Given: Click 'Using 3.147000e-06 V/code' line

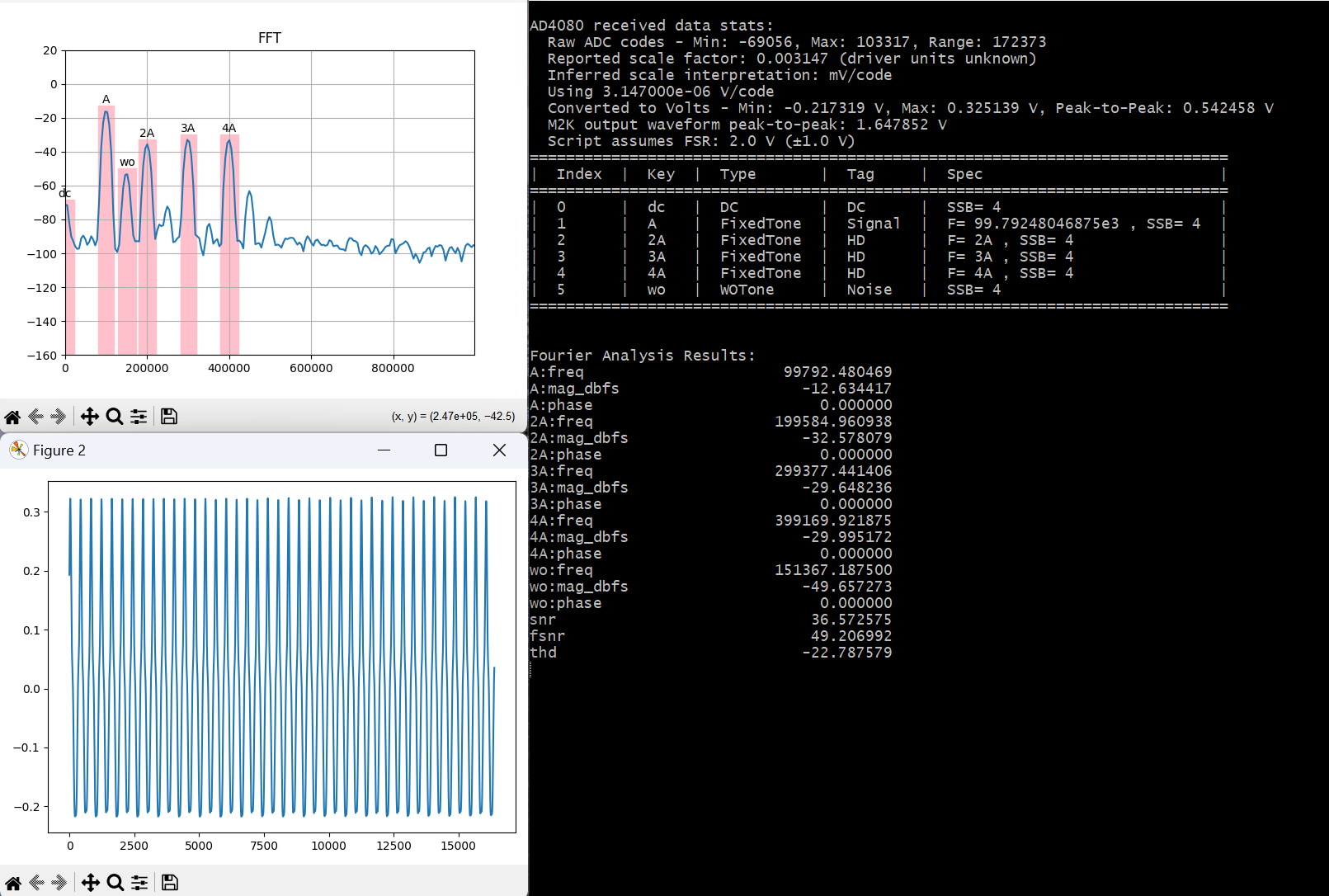Looking at the screenshot, I should tap(661, 92).
